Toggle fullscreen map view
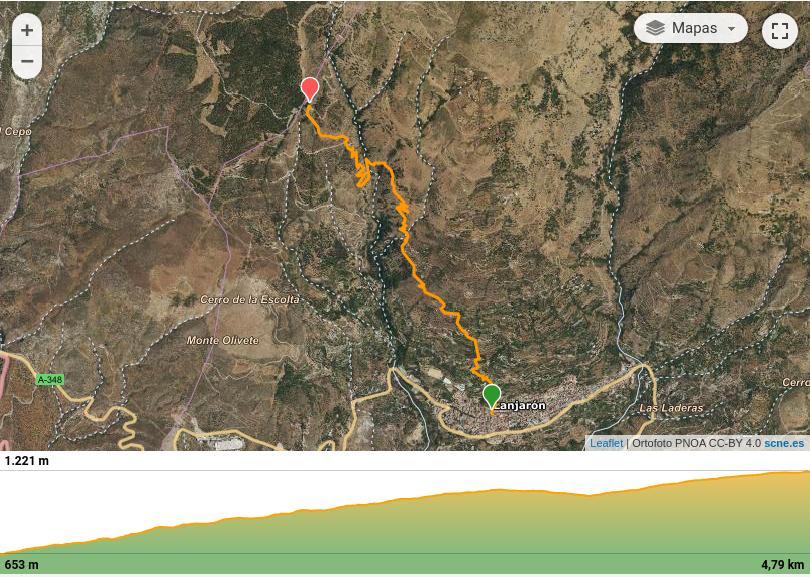This screenshot has width=810, height=577. pyautogui.click(x=780, y=31)
